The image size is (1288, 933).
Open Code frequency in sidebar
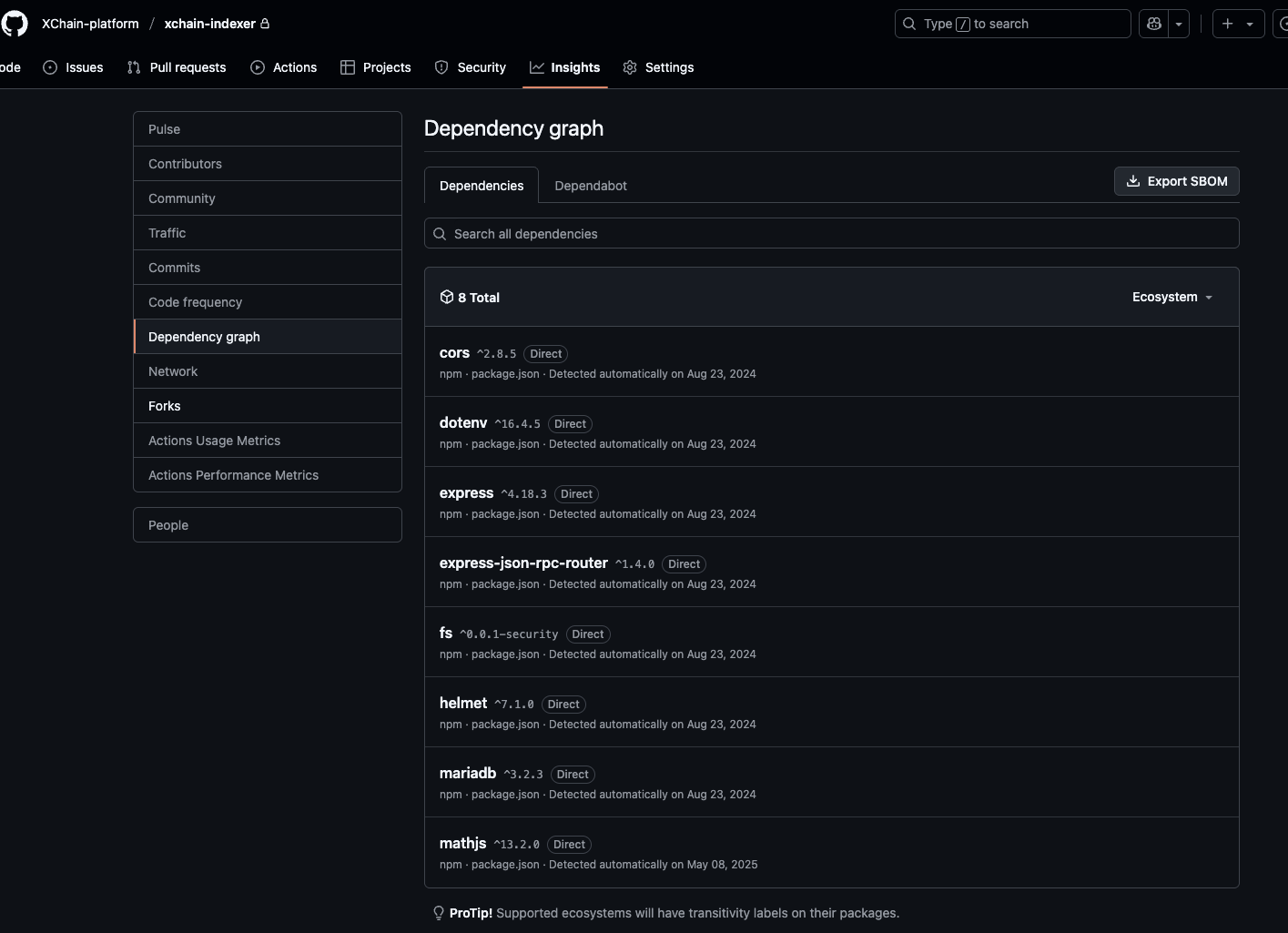(268, 302)
